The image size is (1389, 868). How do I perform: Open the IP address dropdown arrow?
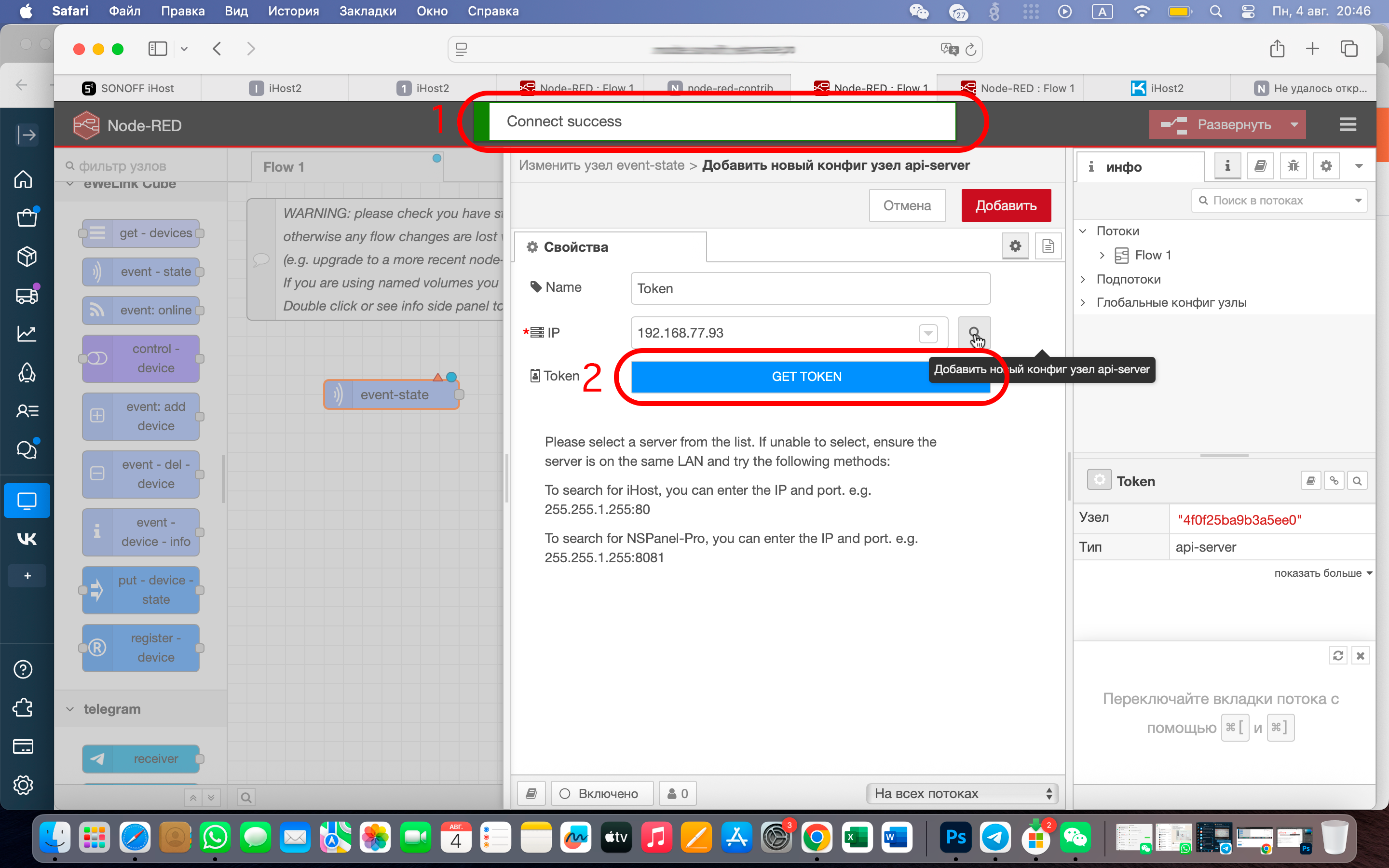[x=927, y=333]
